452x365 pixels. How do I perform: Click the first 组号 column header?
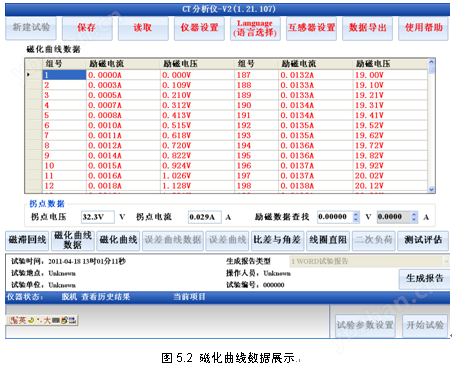coord(64,64)
